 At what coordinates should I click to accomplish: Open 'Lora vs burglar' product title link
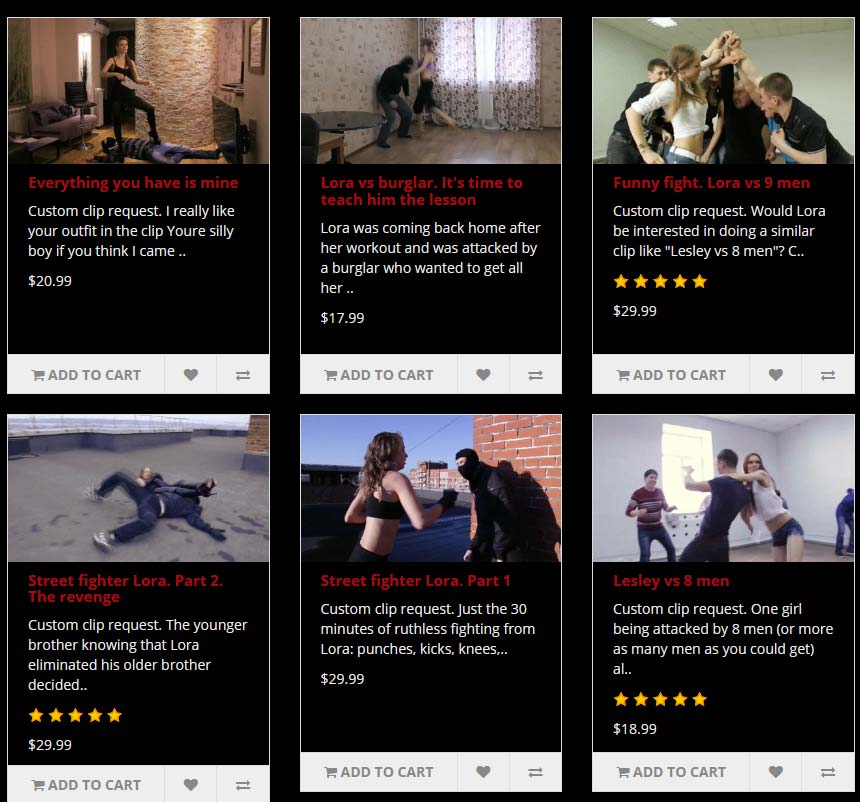[421, 191]
